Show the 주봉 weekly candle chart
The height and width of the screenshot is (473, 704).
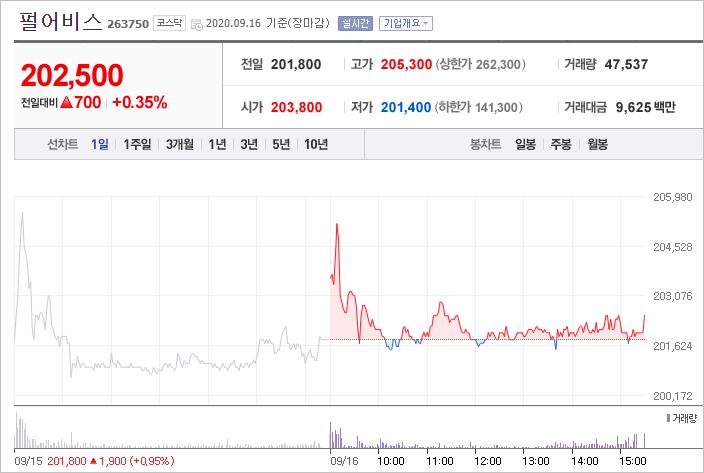click(561, 144)
